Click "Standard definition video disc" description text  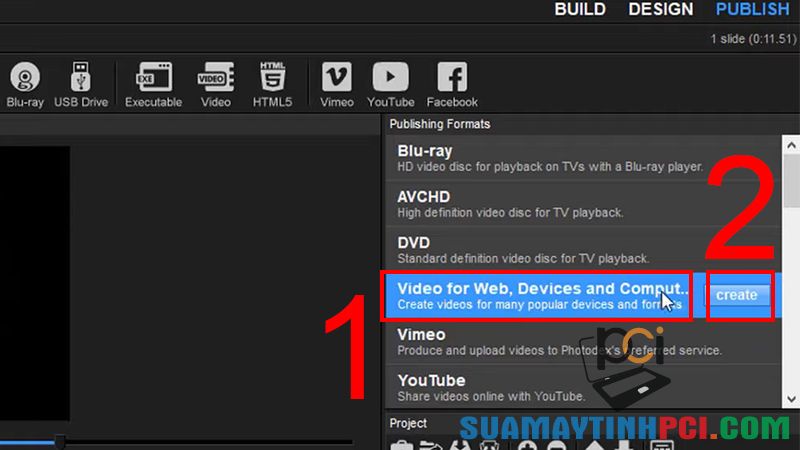click(x=523, y=259)
